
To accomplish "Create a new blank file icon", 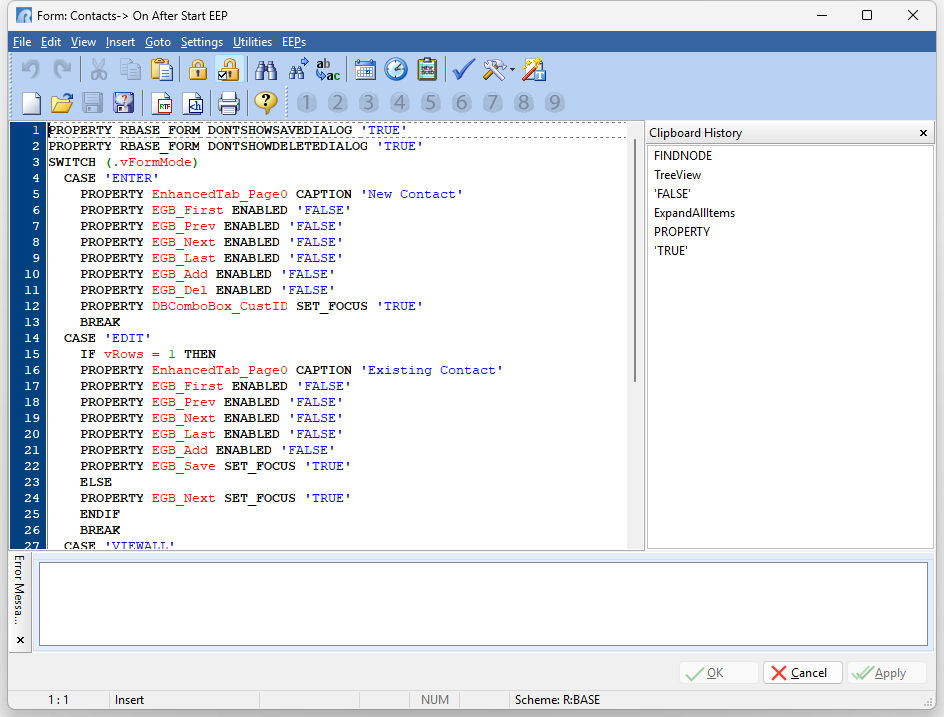I will [31, 102].
